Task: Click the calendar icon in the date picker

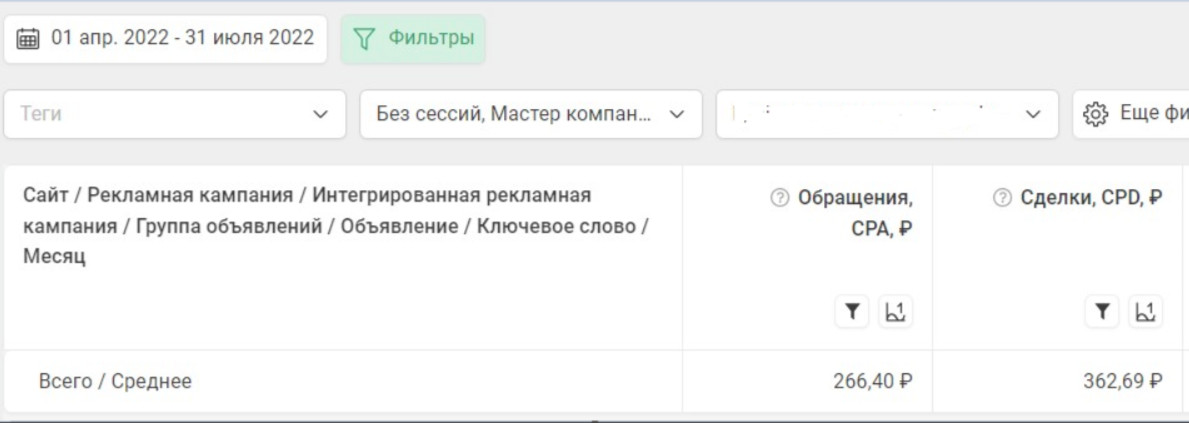Action: pyautogui.click(x=29, y=39)
